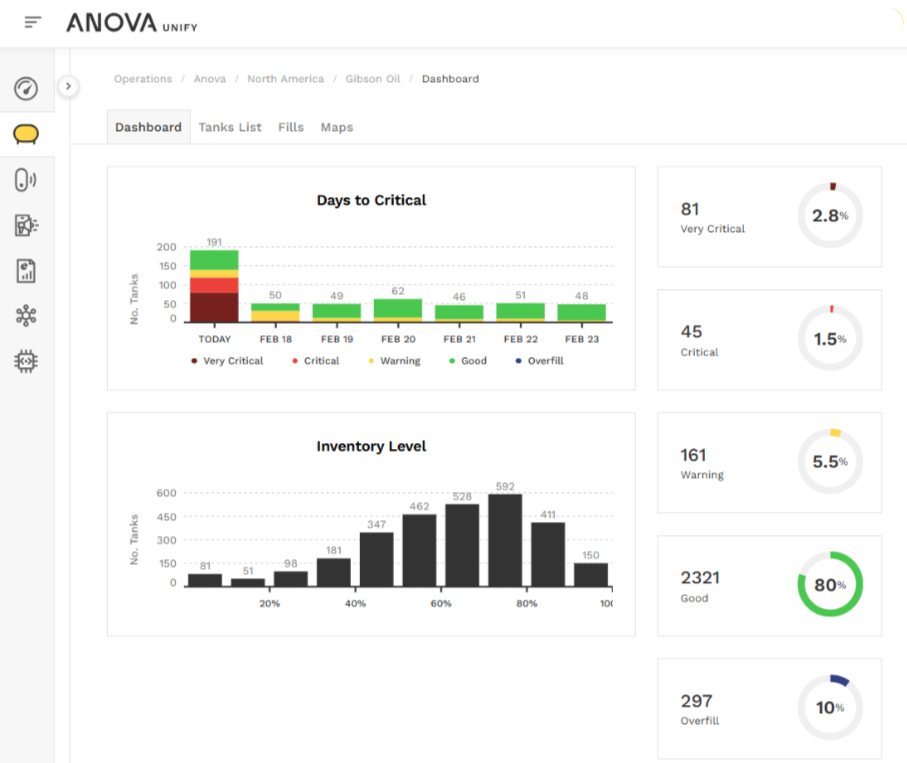Click the inventory bar labeled 51
Viewport: 907px width, 763px height.
coord(248,583)
